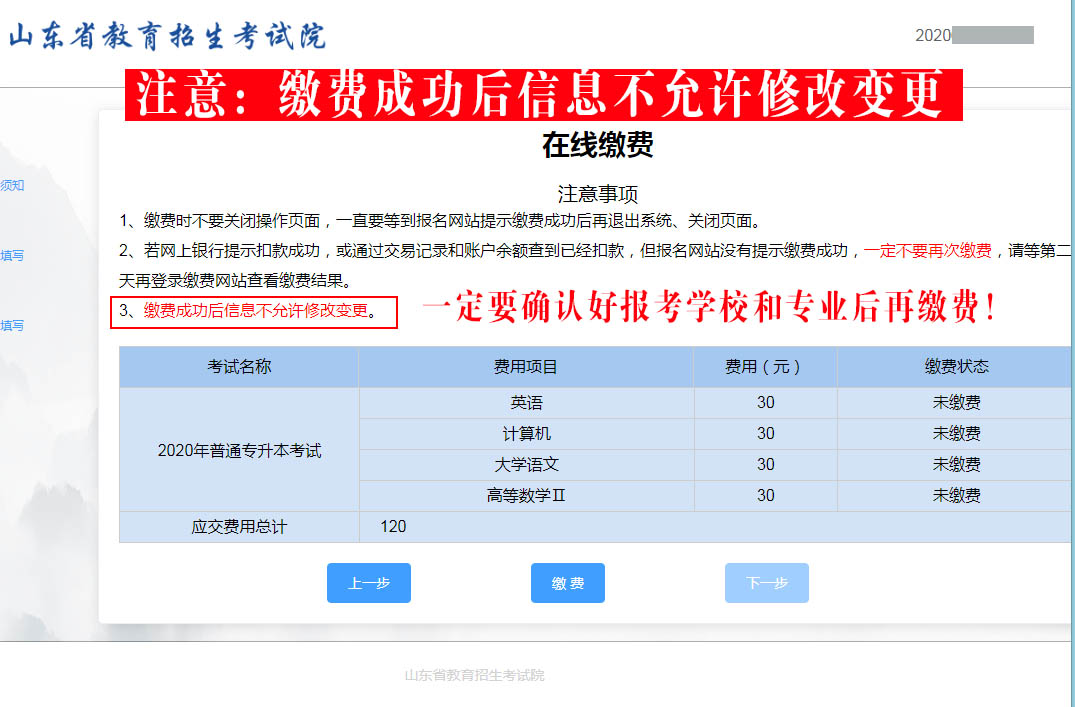The image size is (1075, 707).
Task: Click the 30 fee in the 大学语文 row
Action: click(765, 464)
